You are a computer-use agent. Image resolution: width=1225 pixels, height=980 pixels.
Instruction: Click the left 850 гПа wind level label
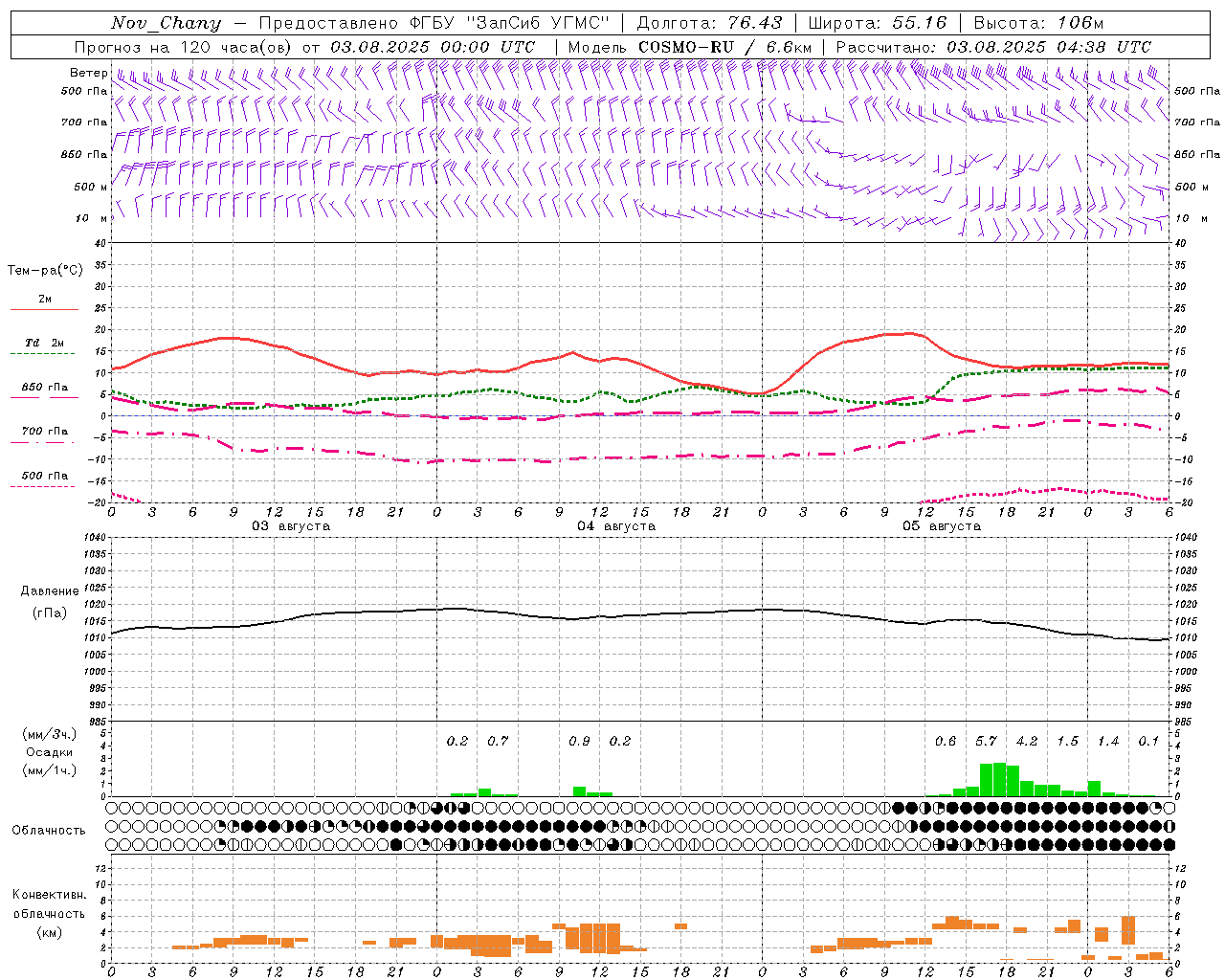tap(84, 154)
